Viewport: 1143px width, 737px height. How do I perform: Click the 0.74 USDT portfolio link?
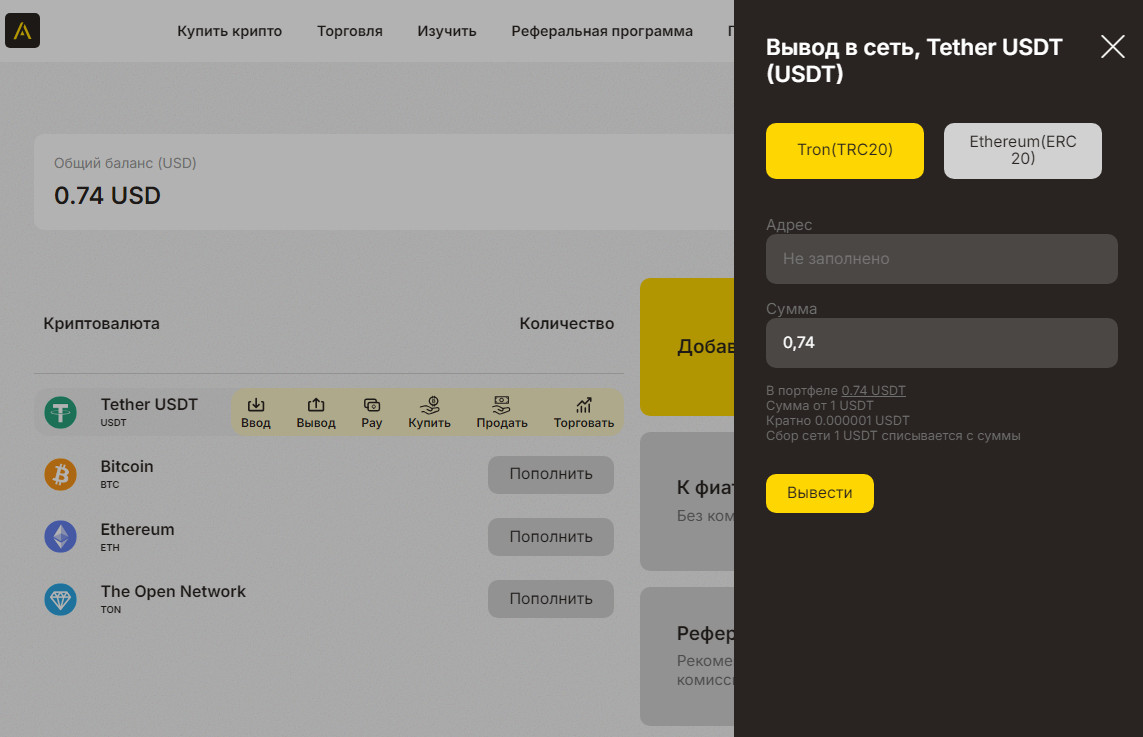coord(873,391)
